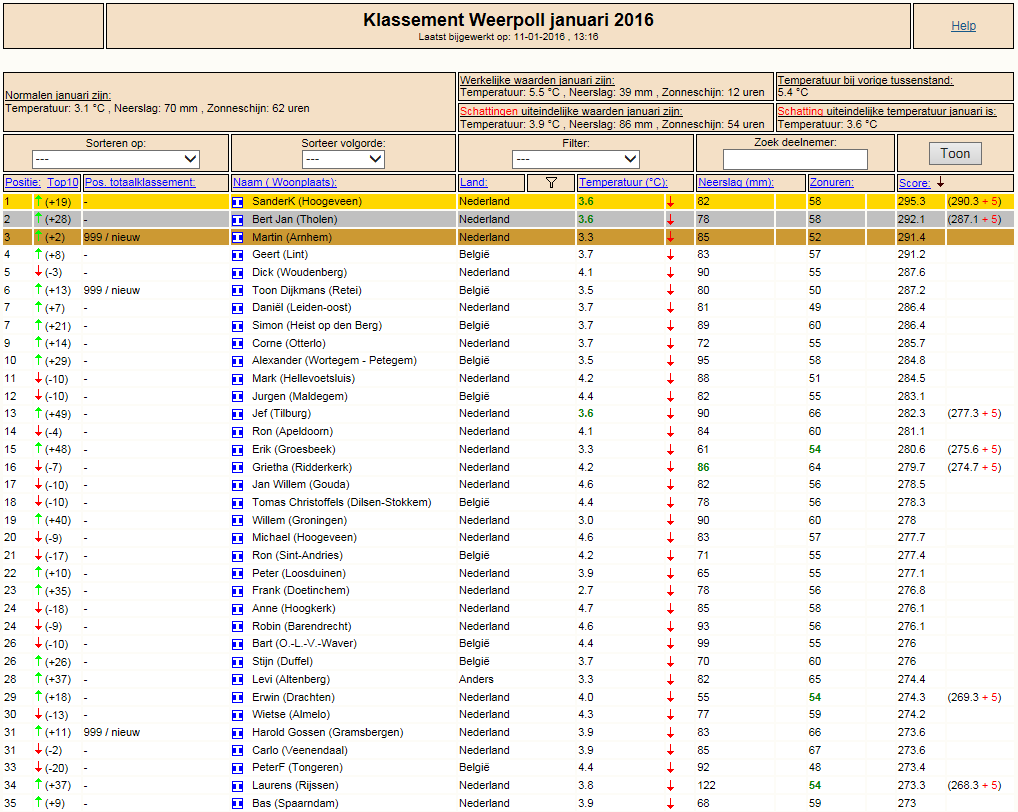Click the Toon button
Image resolution: width=1018 pixels, height=812 pixels.
955,154
